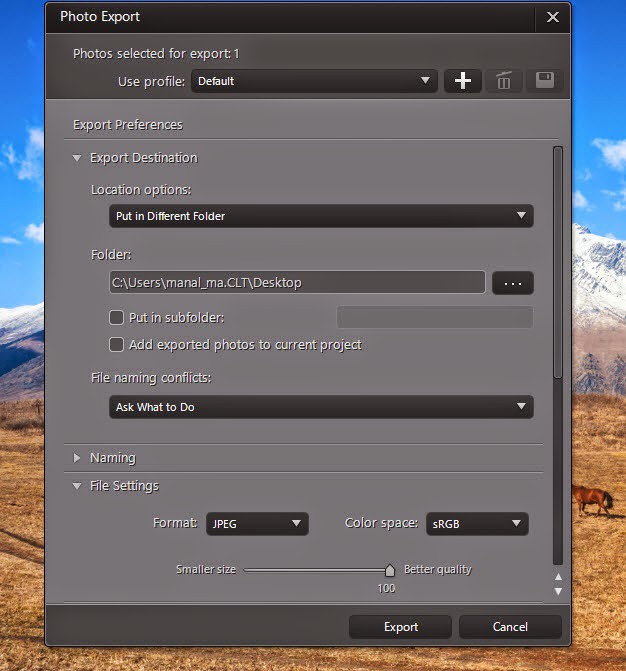Screen dimensions: 626x671
Task: Close the Photo Export dialog
Action: (x=552, y=17)
